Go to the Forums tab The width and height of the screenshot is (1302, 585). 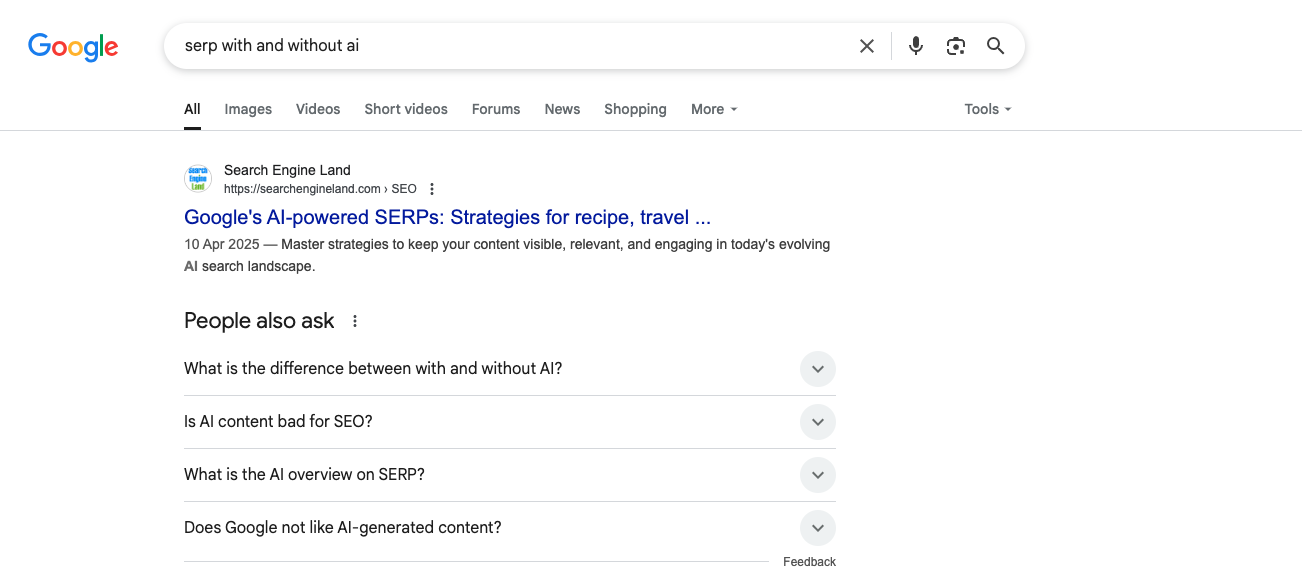496,109
